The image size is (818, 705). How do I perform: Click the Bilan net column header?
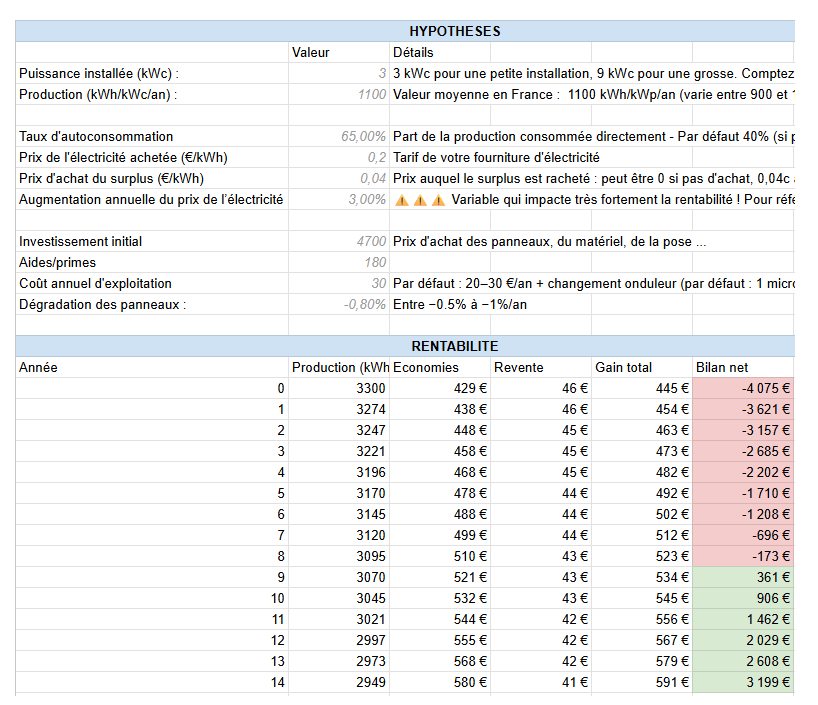coord(740,367)
